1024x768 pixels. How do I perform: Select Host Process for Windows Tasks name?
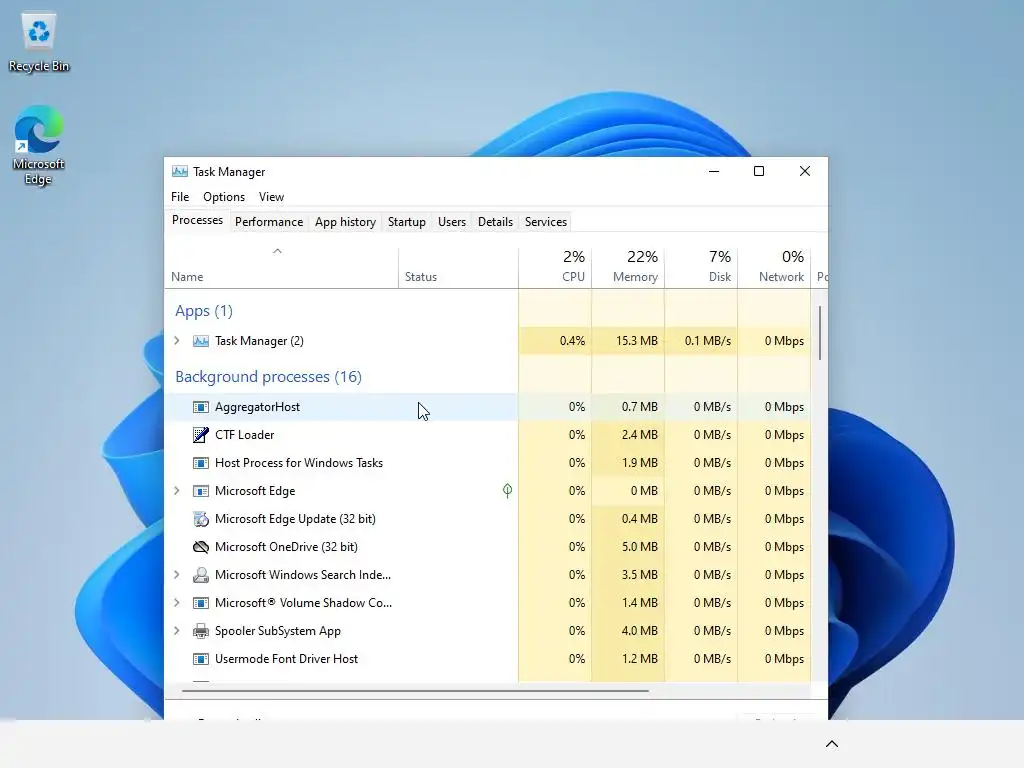click(298, 463)
